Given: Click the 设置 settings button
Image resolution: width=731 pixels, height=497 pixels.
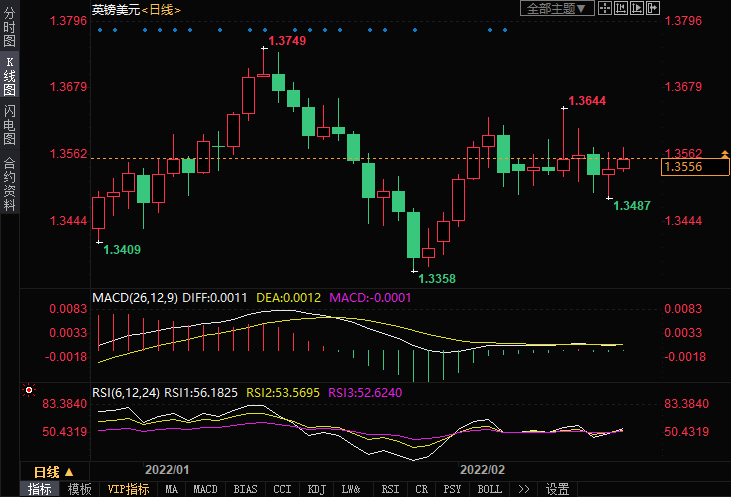Looking at the screenshot, I should 557,489.
